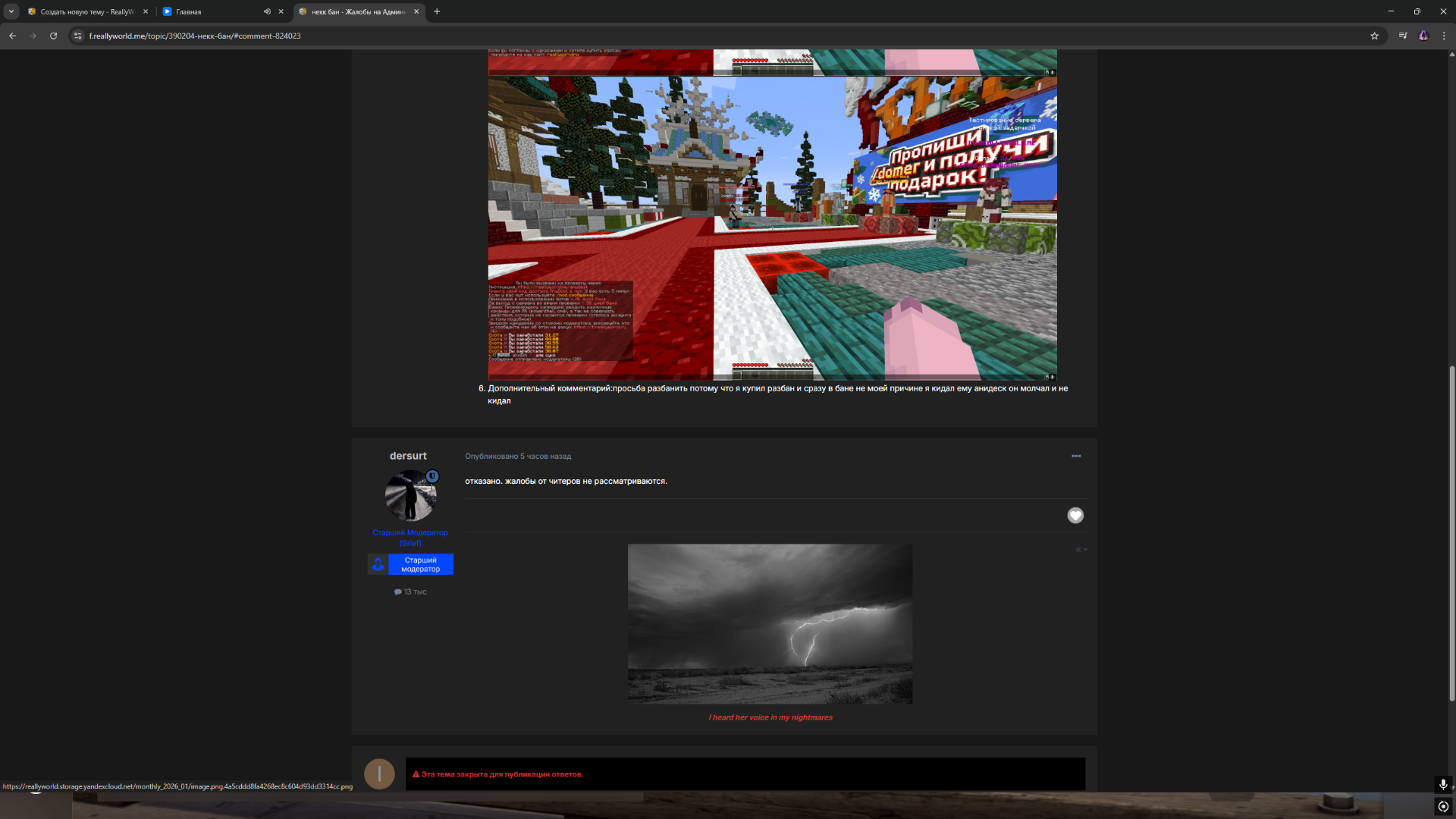Bookmark this page with the star icon
Screen dimensions: 1456x819
[1374, 36]
